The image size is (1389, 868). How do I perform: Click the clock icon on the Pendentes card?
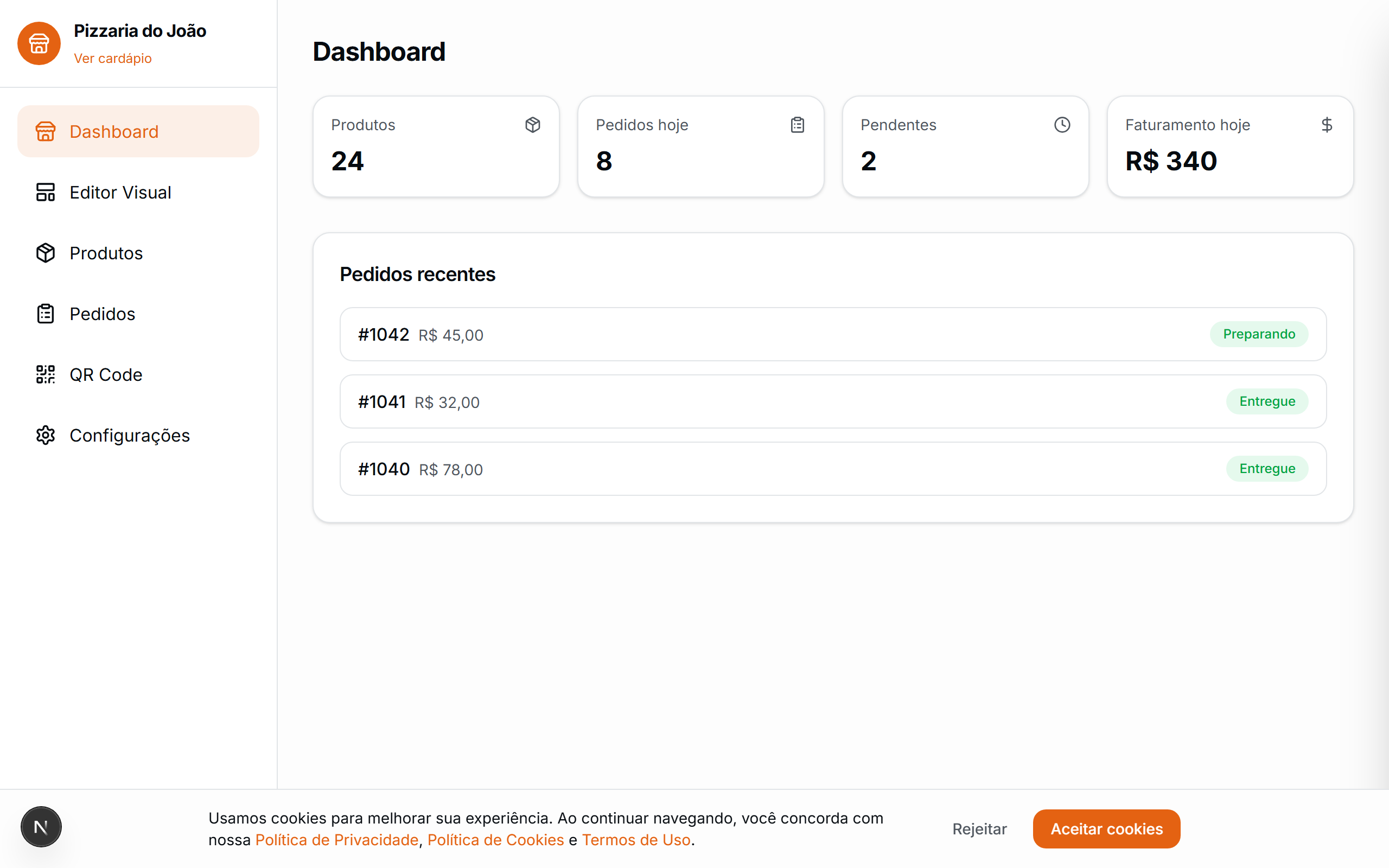click(1062, 125)
